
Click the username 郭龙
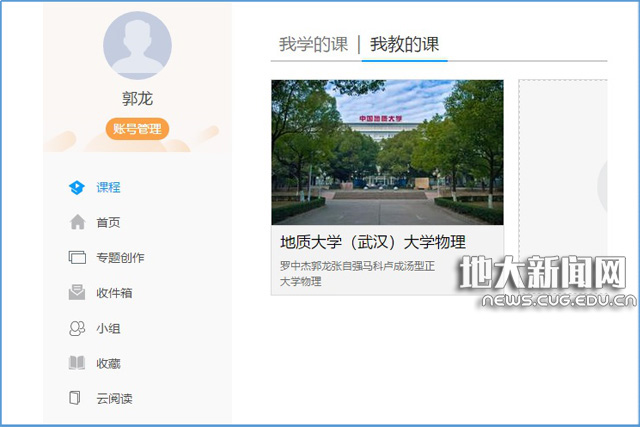click(137, 98)
